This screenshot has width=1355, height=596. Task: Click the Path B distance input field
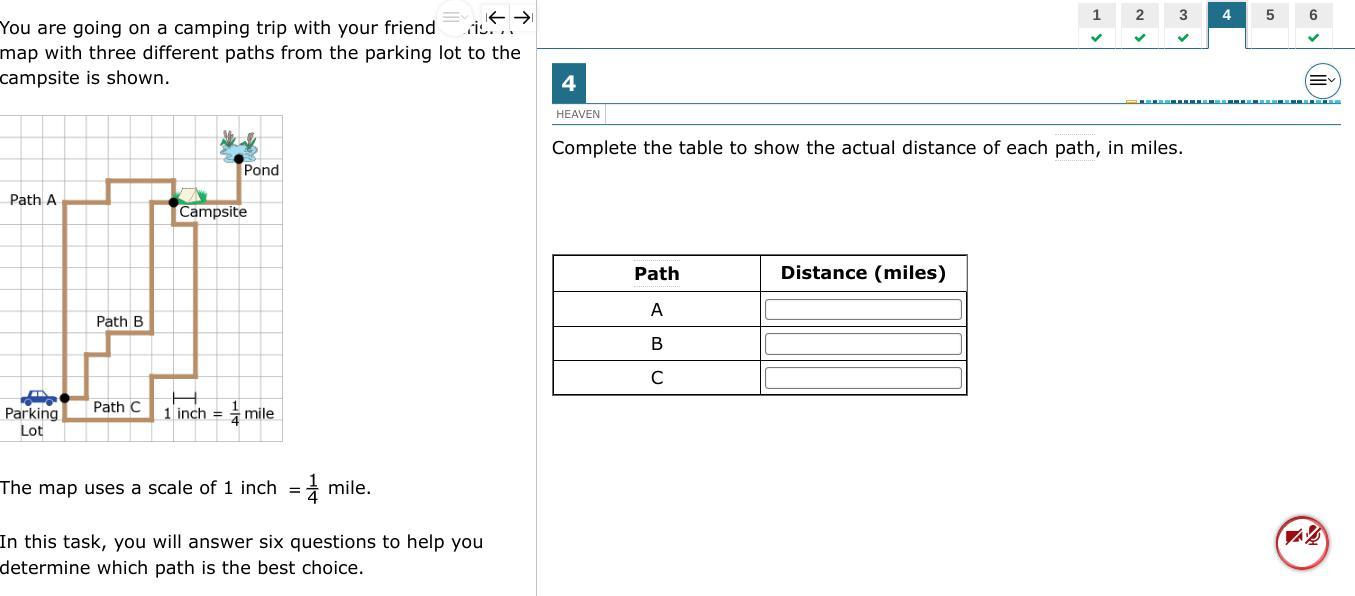coord(863,344)
